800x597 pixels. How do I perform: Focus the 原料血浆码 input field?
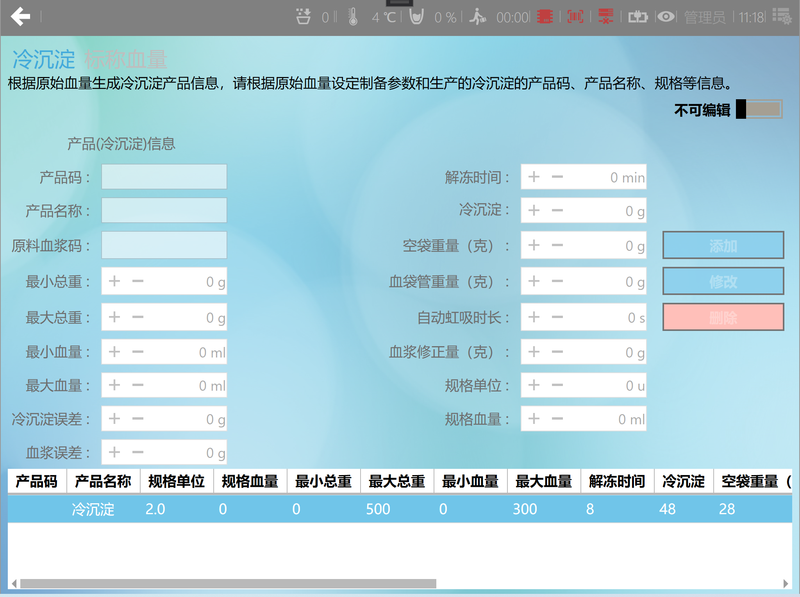coord(164,245)
